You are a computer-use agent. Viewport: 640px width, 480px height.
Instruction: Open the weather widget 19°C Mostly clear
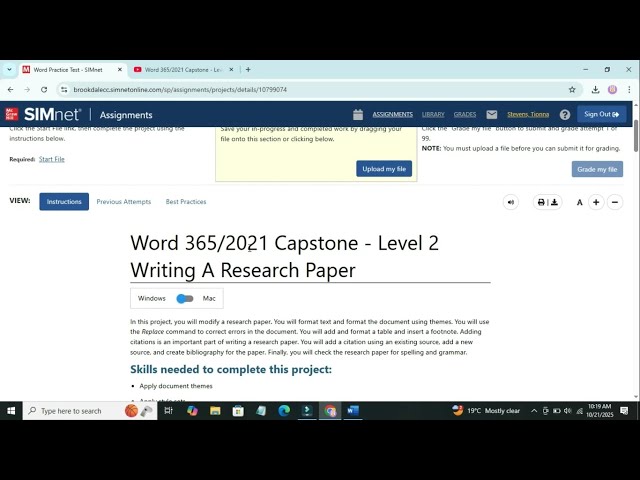[x=486, y=411]
